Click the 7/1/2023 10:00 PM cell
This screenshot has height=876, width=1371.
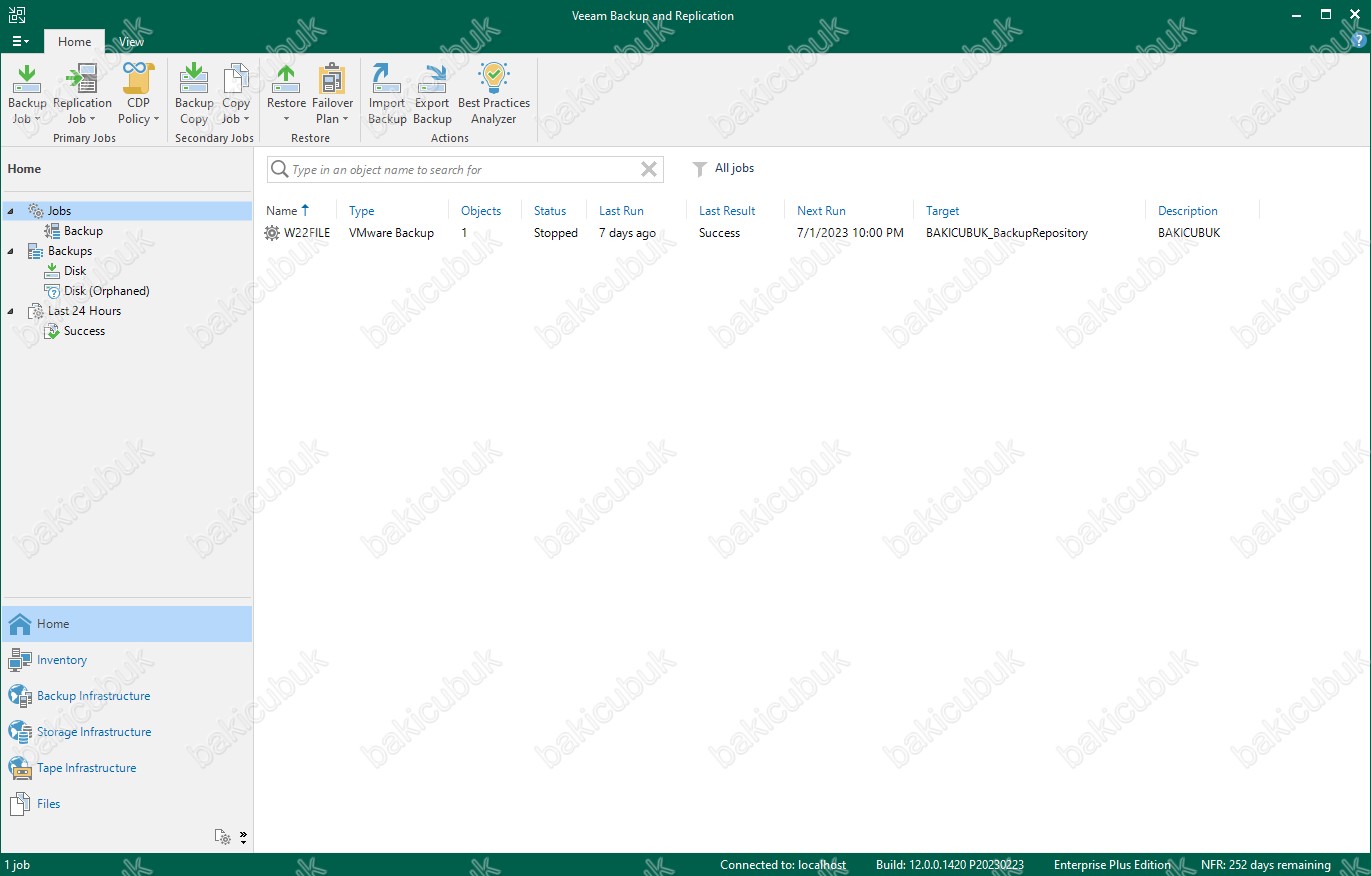tap(850, 233)
